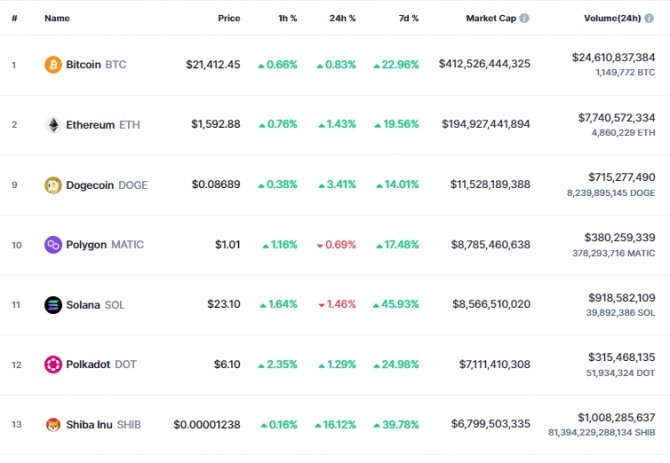Sort by Market Cap column header

pyautogui.click(x=491, y=18)
